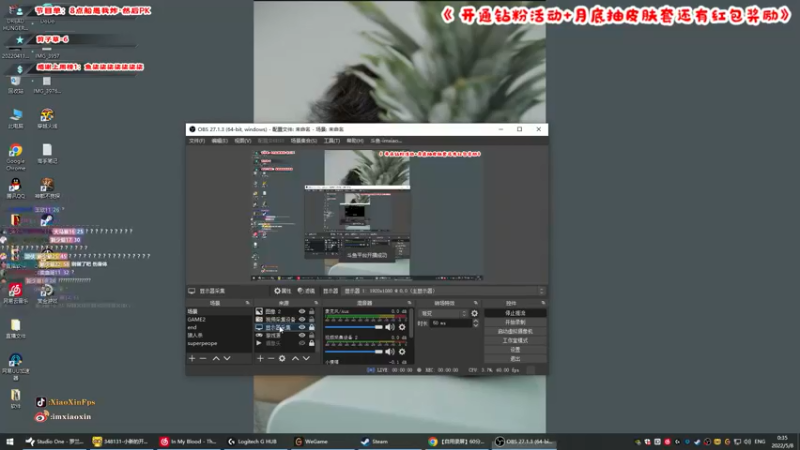Open OBS 设置 from the Controls panel
The image size is (800, 450).
point(515,350)
